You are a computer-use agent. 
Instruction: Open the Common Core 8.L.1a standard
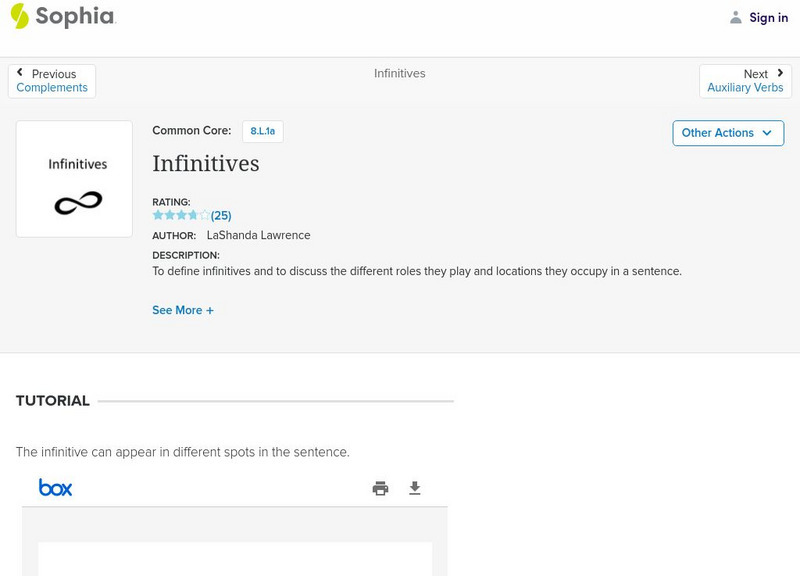click(x=261, y=131)
